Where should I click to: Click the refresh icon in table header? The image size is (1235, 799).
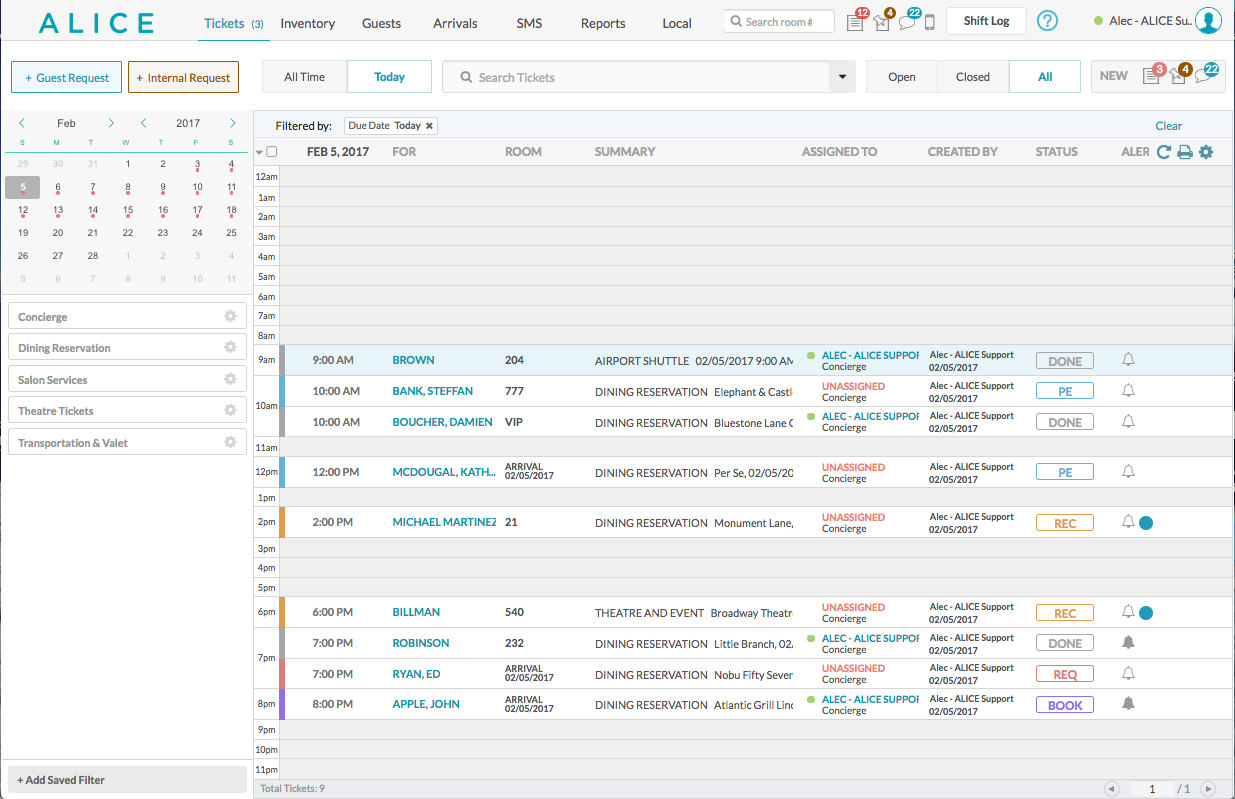[1163, 152]
